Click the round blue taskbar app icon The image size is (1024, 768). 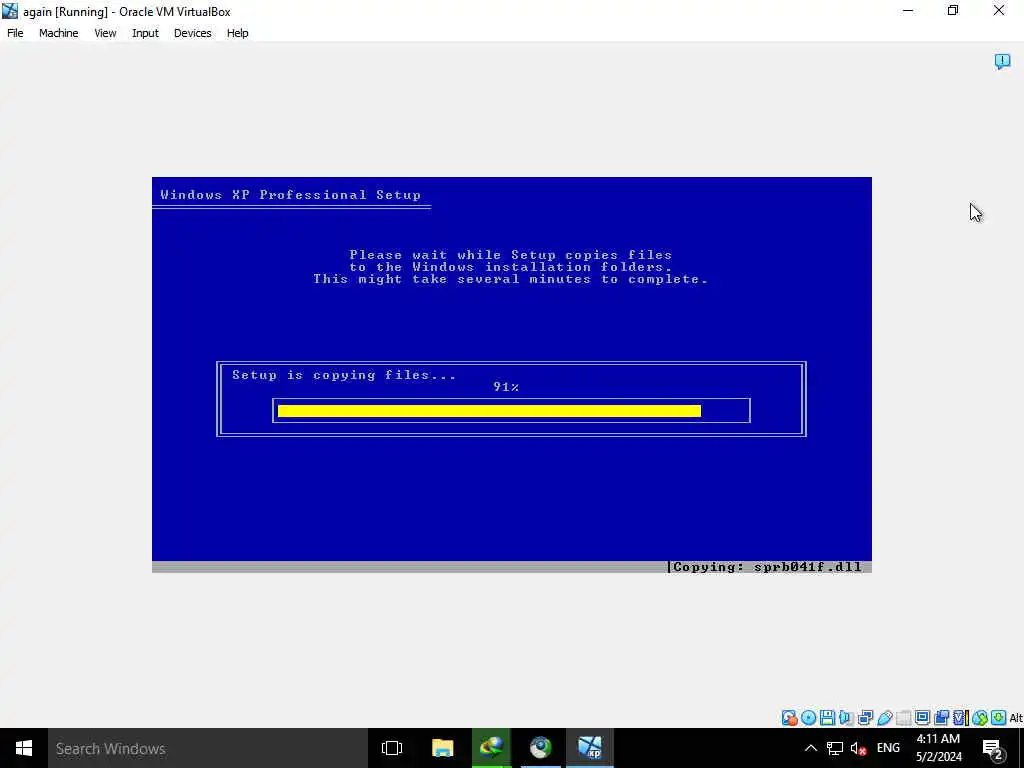(x=540, y=748)
